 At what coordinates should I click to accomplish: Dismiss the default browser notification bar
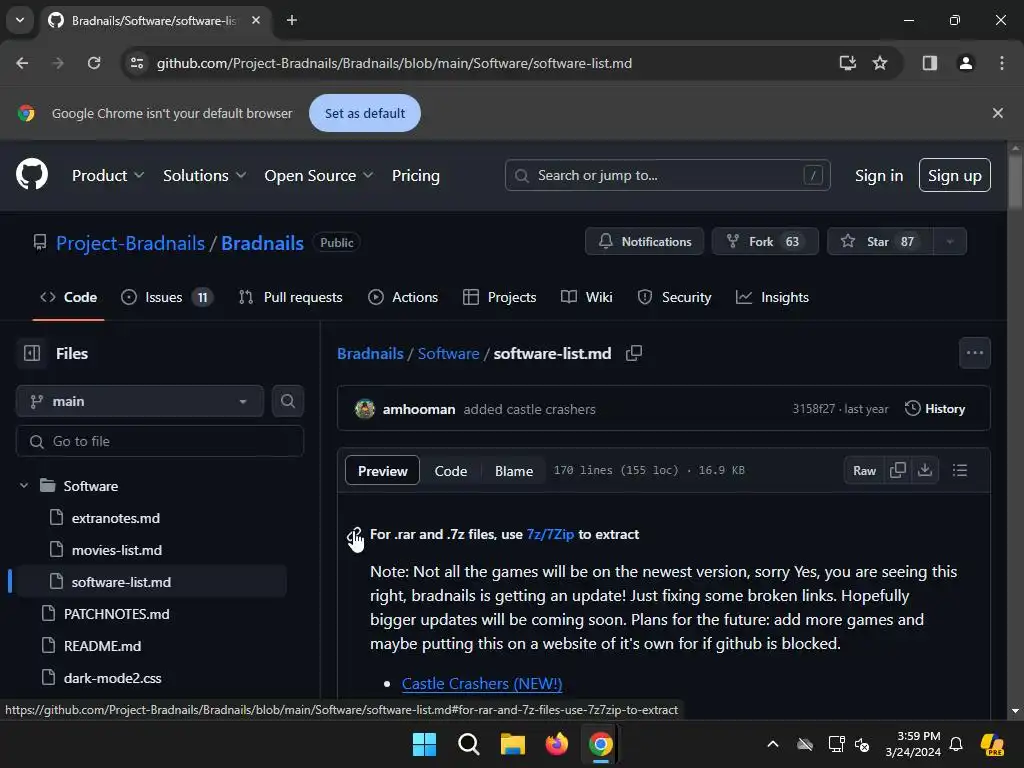coord(997,113)
